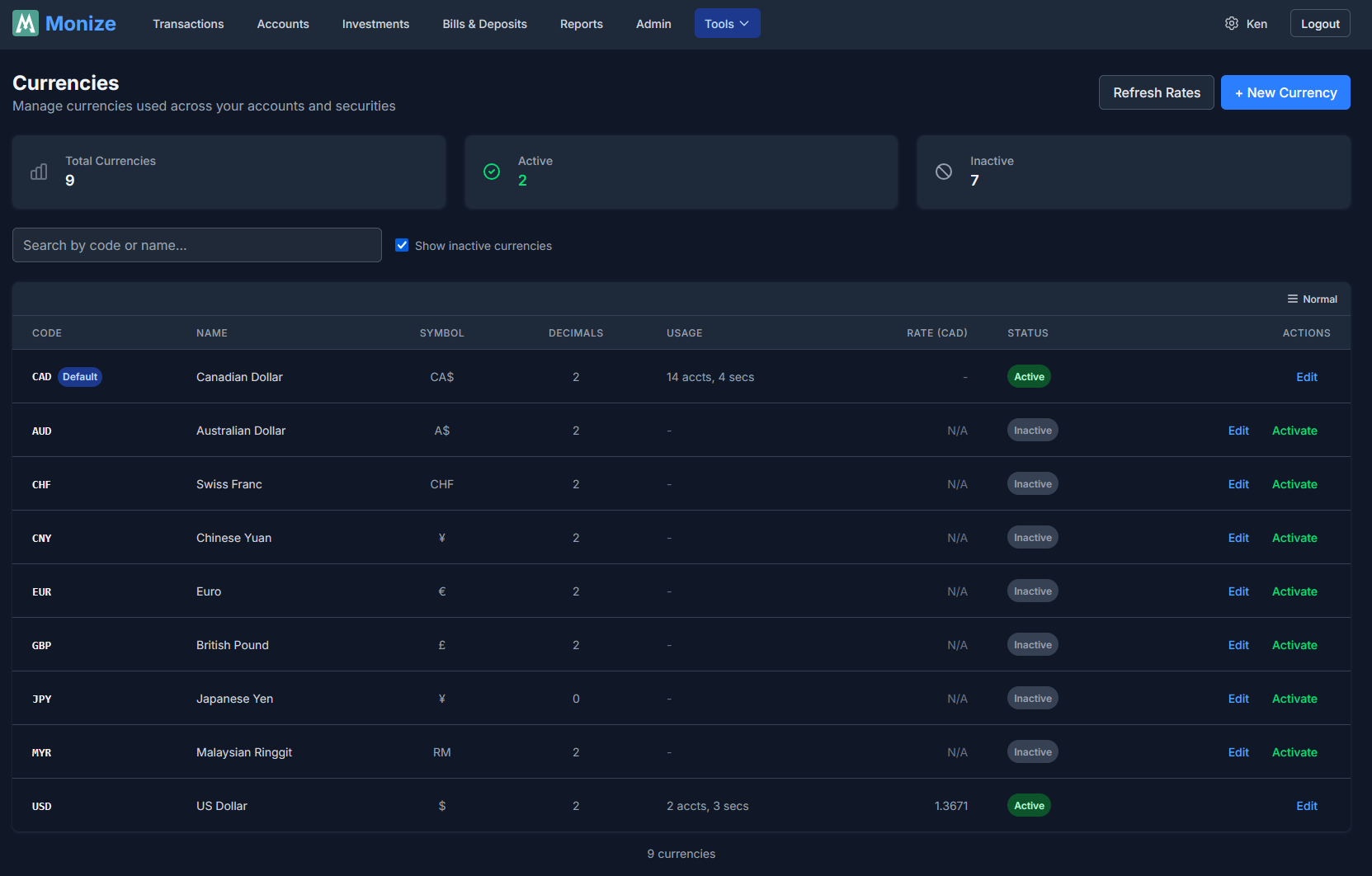The width and height of the screenshot is (1372, 876).
Task: Click the Ken username
Action: click(x=1256, y=24)
